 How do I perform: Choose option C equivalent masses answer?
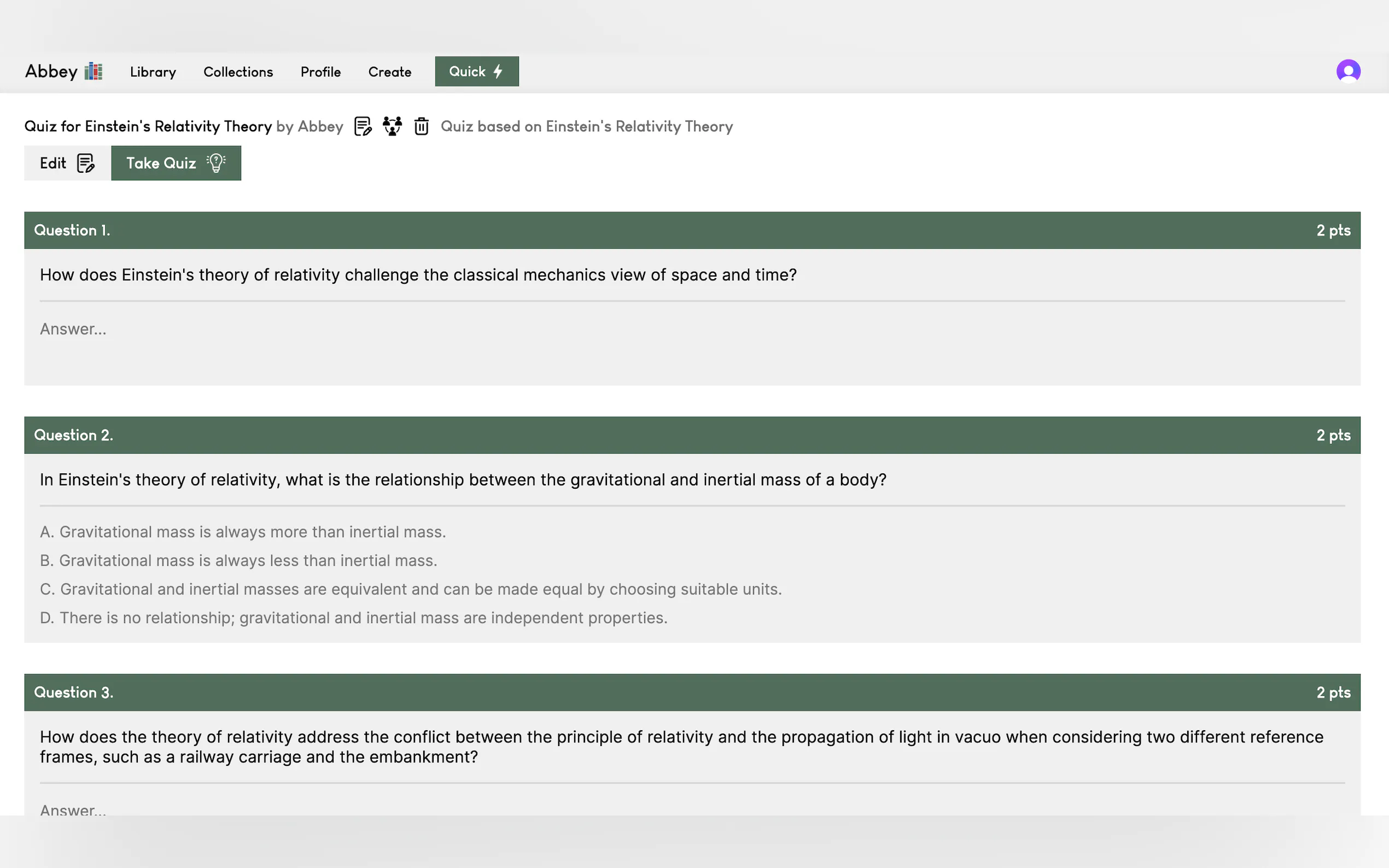[x=411, y=589]
